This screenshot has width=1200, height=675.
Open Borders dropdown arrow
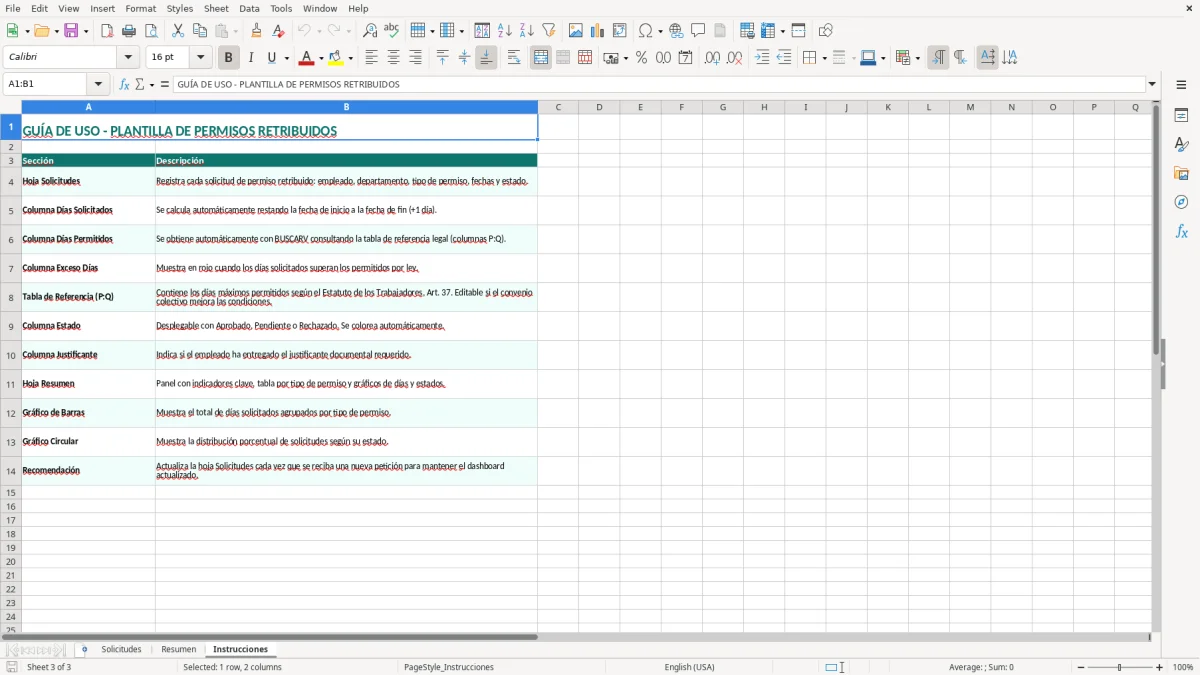click(x=824, y=58)
